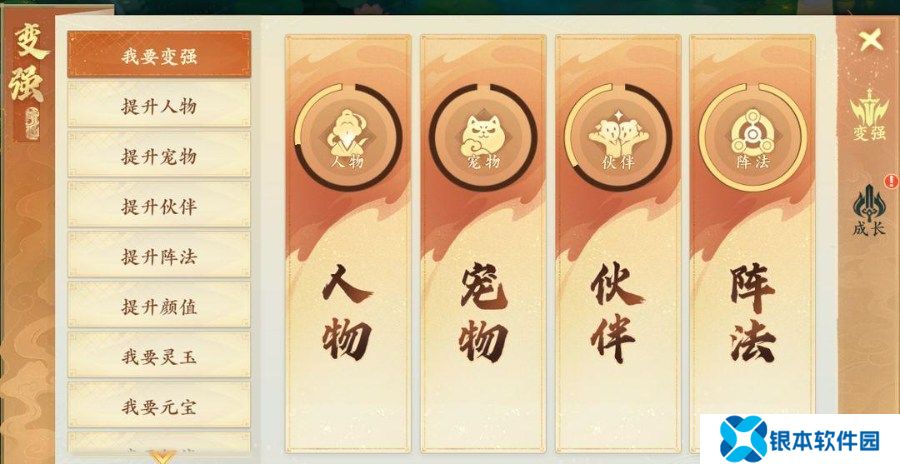This screenshot has width=900, height=464.
Task: Open the 提升宠物 menu entry
Action: (159, 155)
